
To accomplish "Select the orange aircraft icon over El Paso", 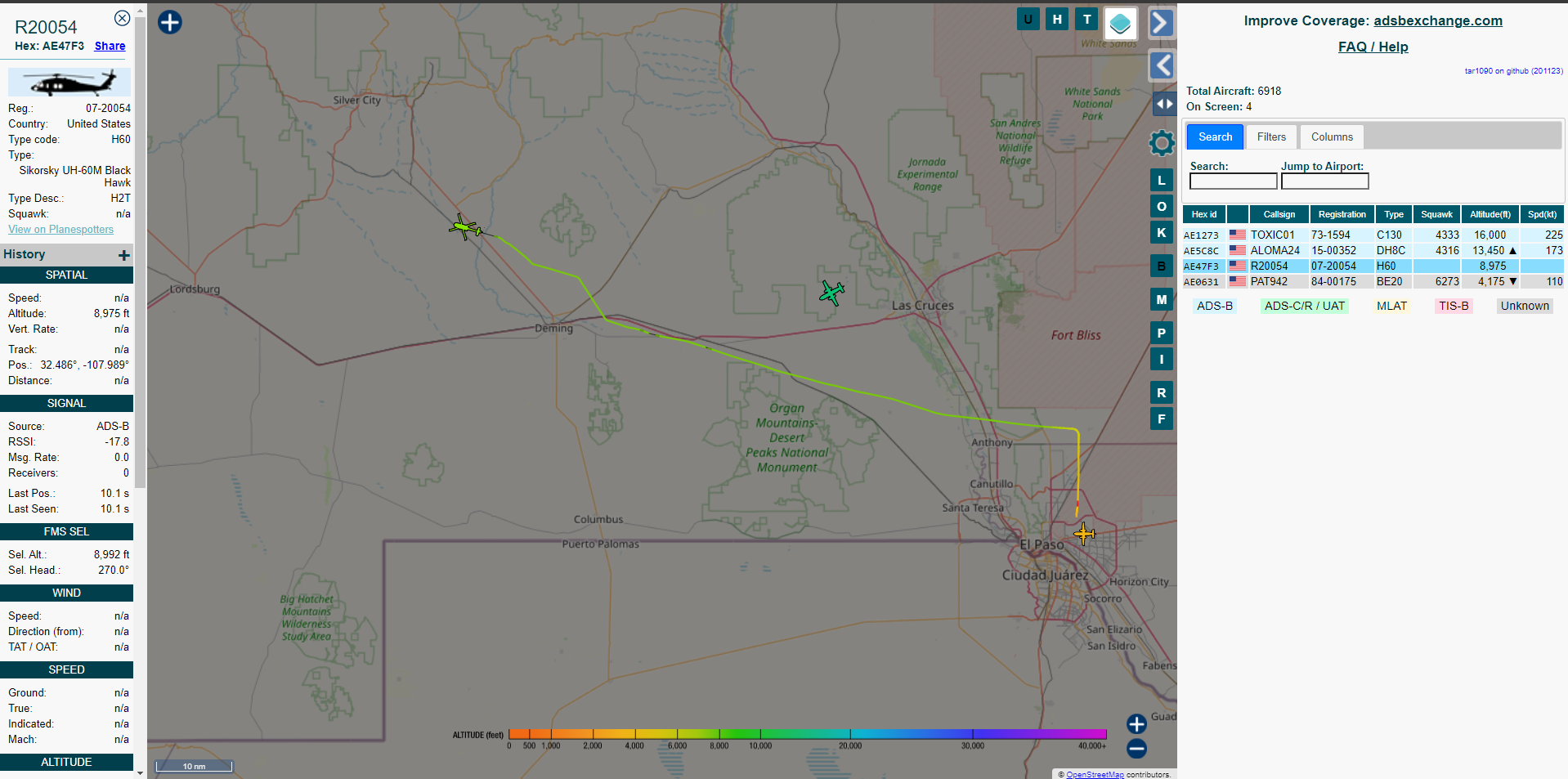I will click(1084, 534).
